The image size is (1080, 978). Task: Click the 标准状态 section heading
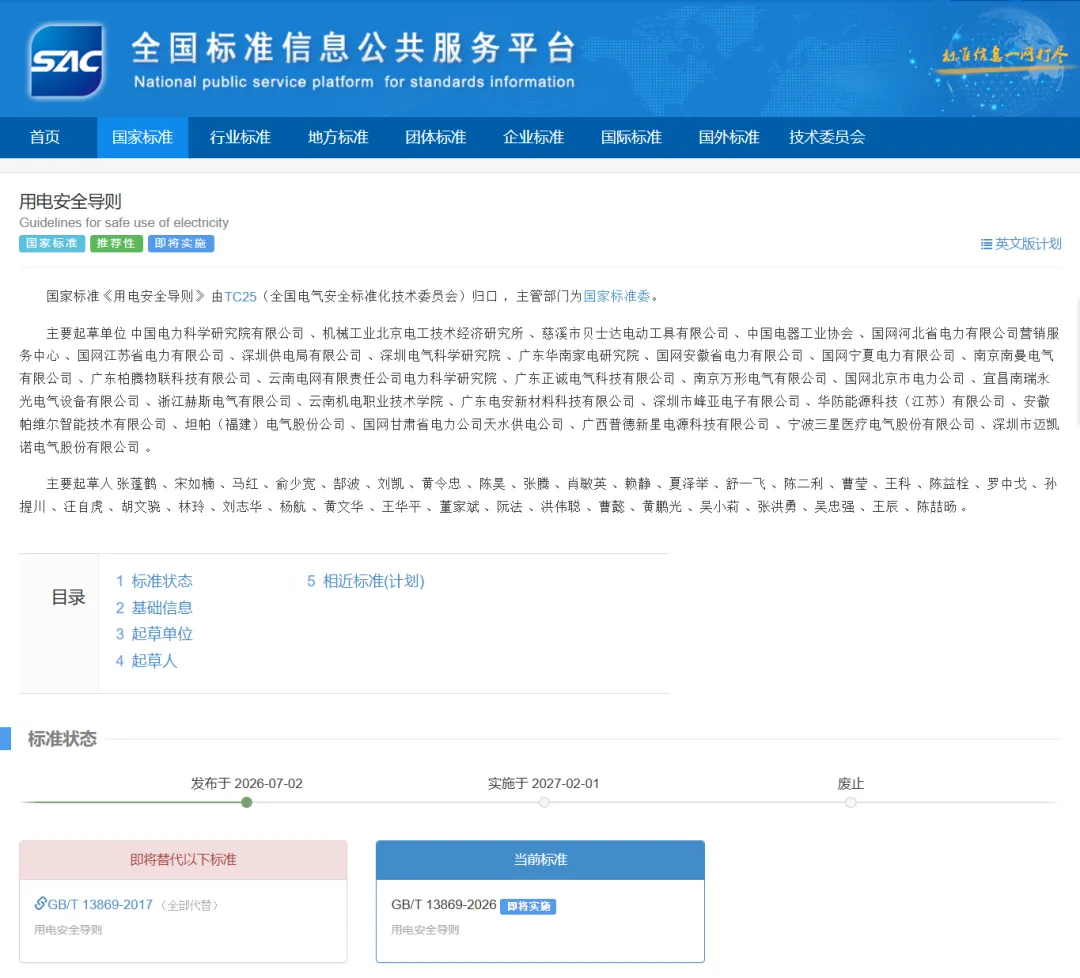(x=62, y=739)
